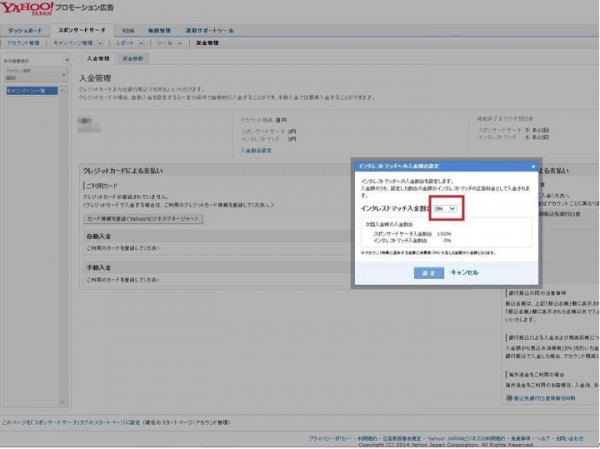Click the help icon next to インタレストマッチ remaining days
This screenshot has width=600, height=449.
point(527,137)
